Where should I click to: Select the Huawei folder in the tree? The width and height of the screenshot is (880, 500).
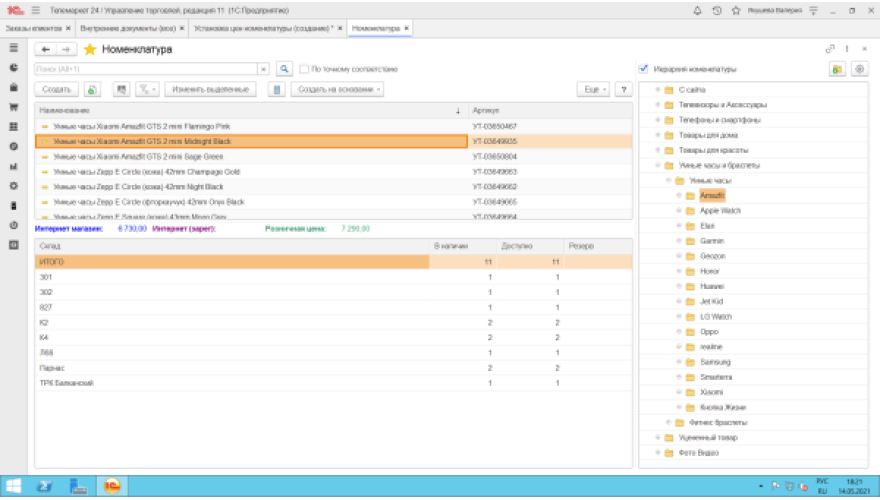(712, 287)
